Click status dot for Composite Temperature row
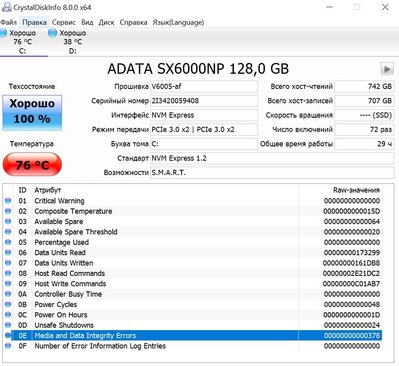 (x=8, y=211)
